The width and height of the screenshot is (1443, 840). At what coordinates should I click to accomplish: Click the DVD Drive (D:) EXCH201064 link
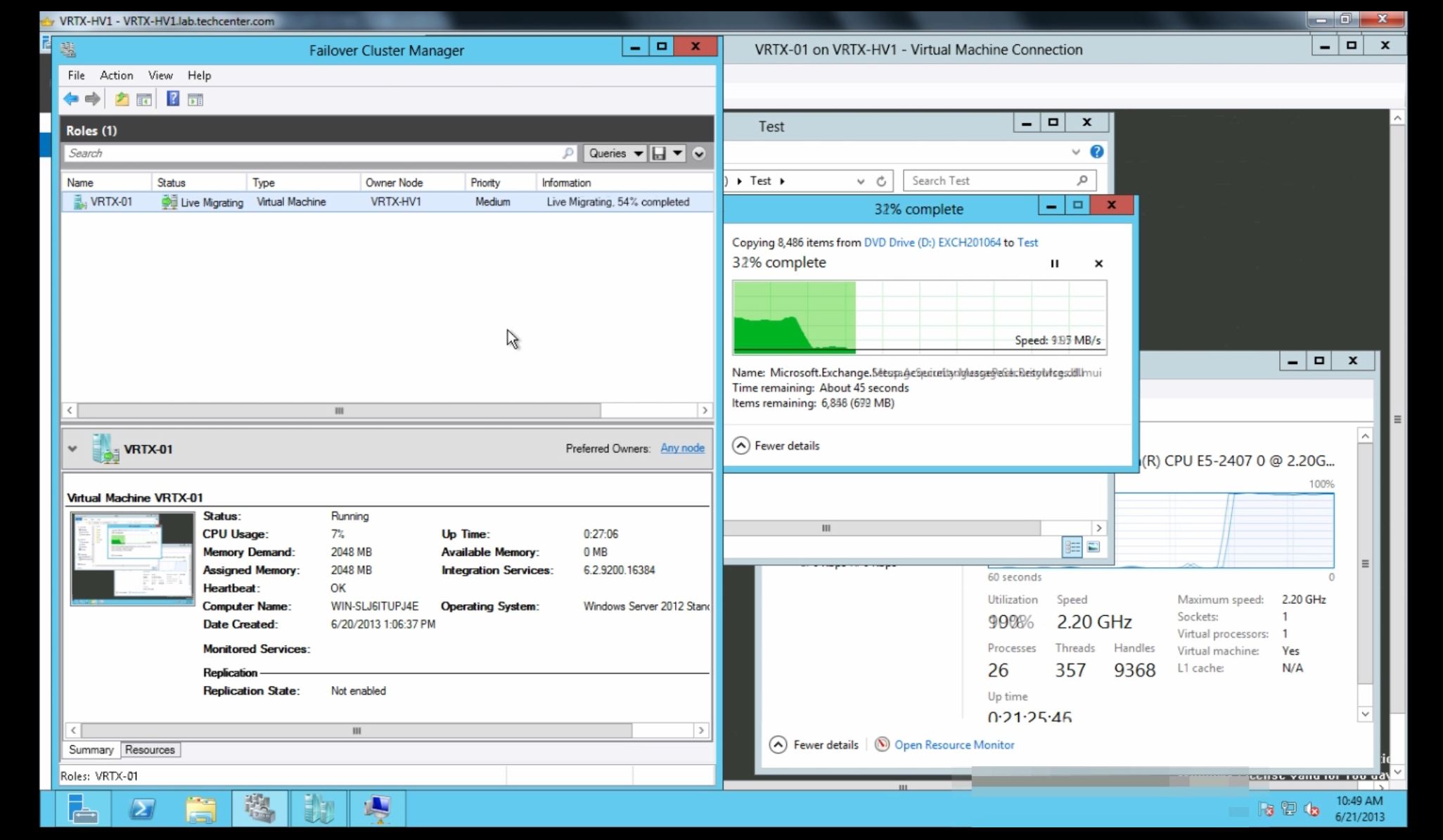[x=932, y=243]
